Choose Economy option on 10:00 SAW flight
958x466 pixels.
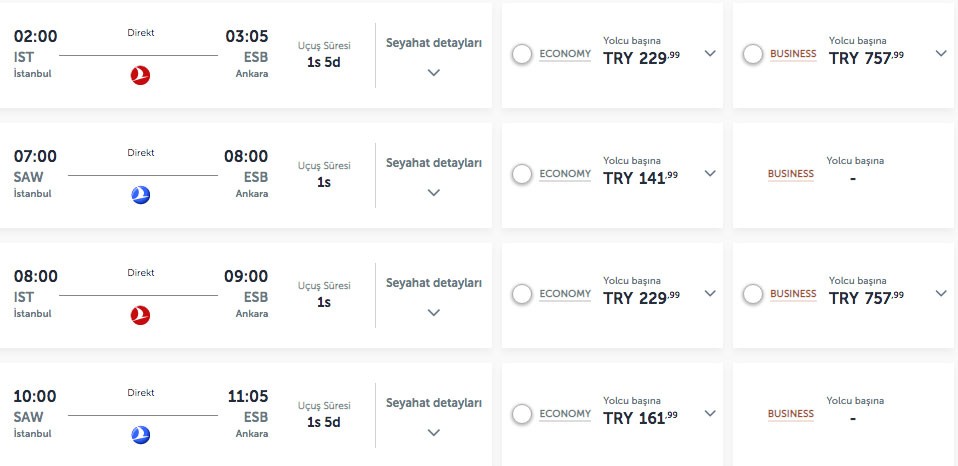click(521, 414)
